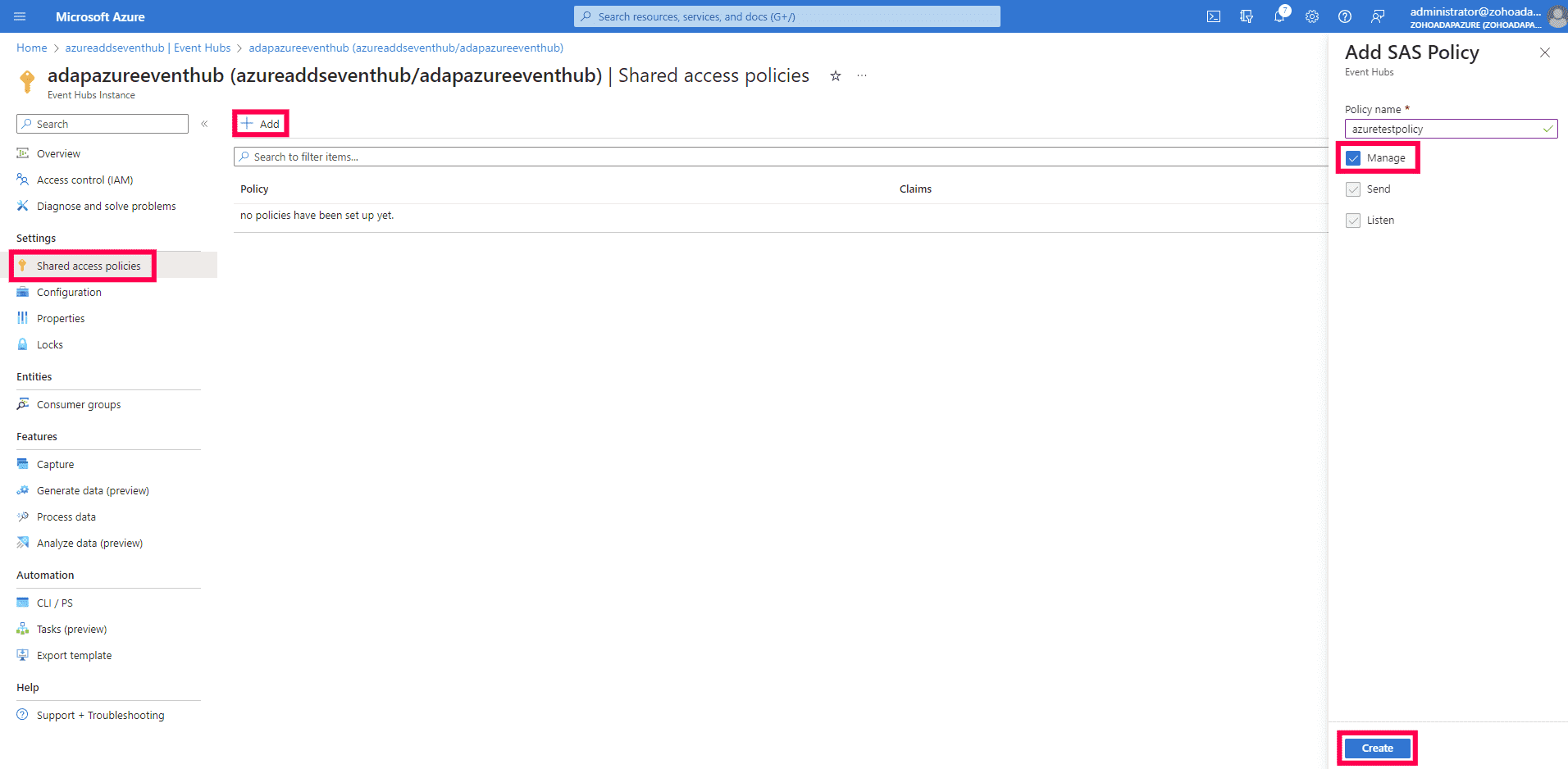Open Tasks (preview) page
Screen dimensions: 1568x769
71,629
